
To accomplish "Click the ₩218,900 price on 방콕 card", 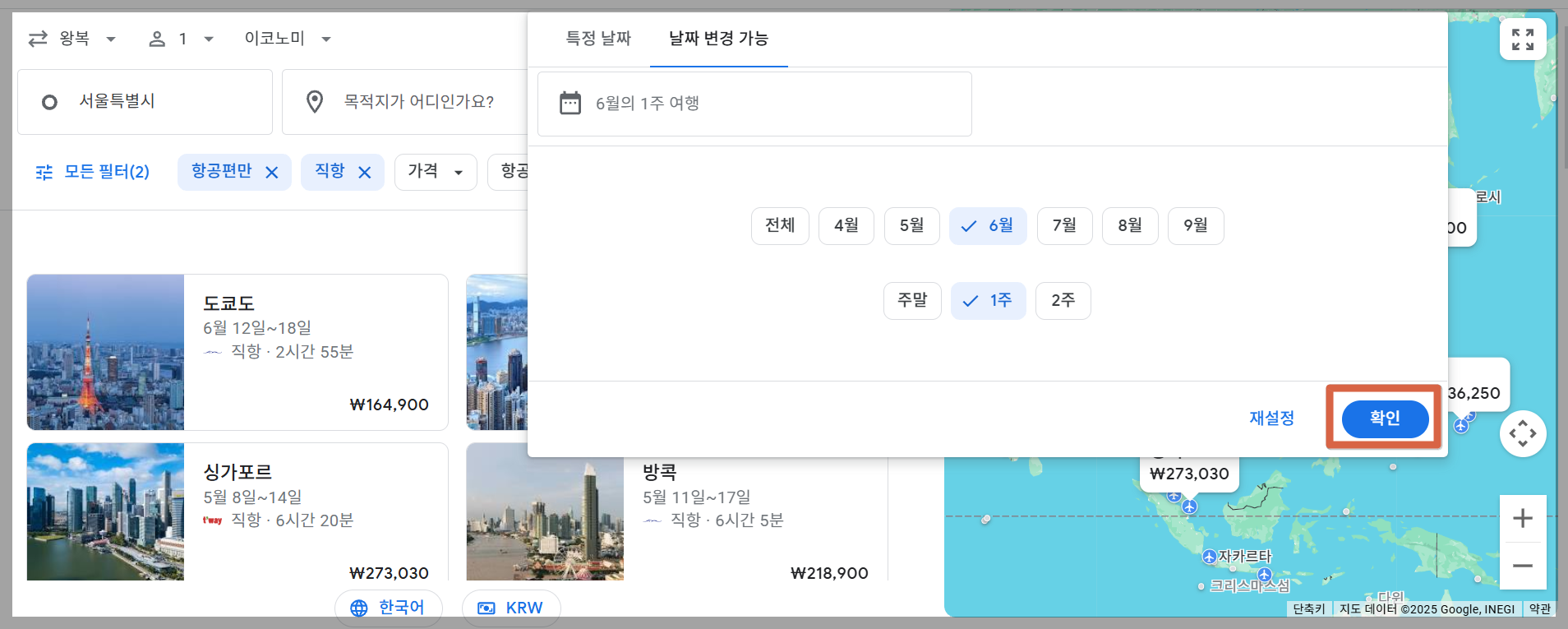I will pyautogui.click(x=829, y=573).
